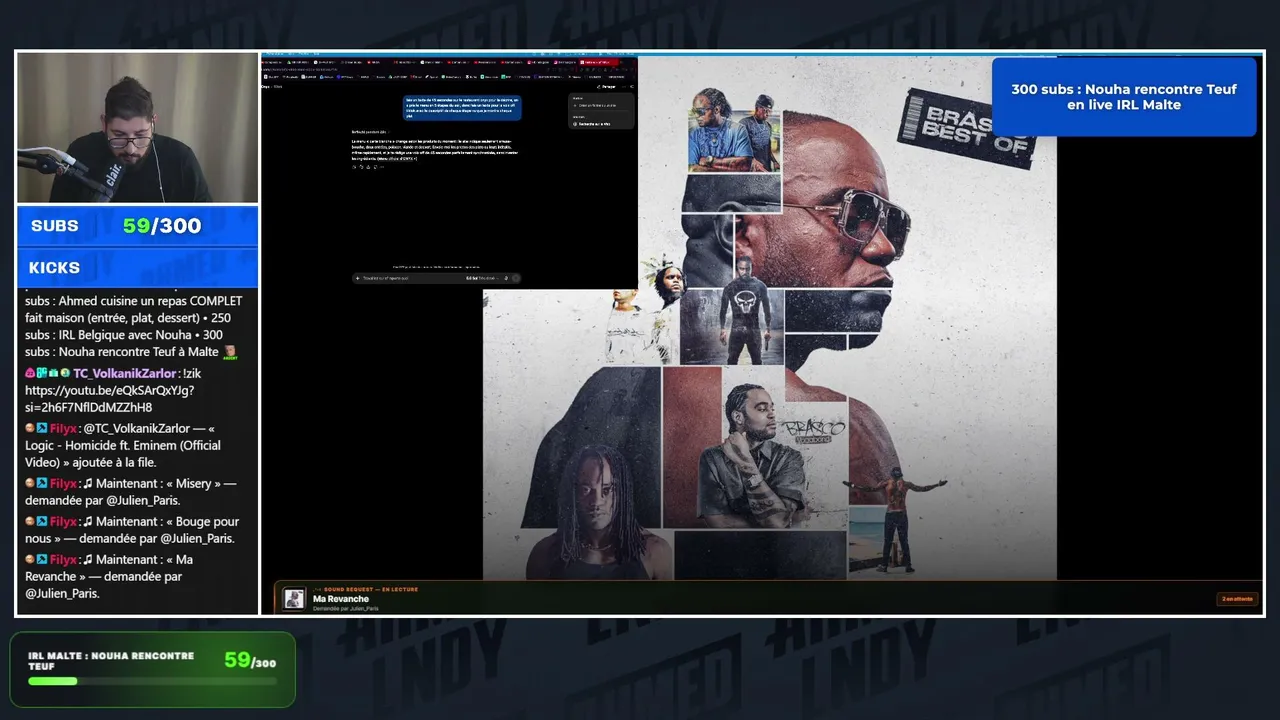Click the 'Sound Request — En lecture' label
This screenshot has height=720, width=1280.
click(366, 589)
